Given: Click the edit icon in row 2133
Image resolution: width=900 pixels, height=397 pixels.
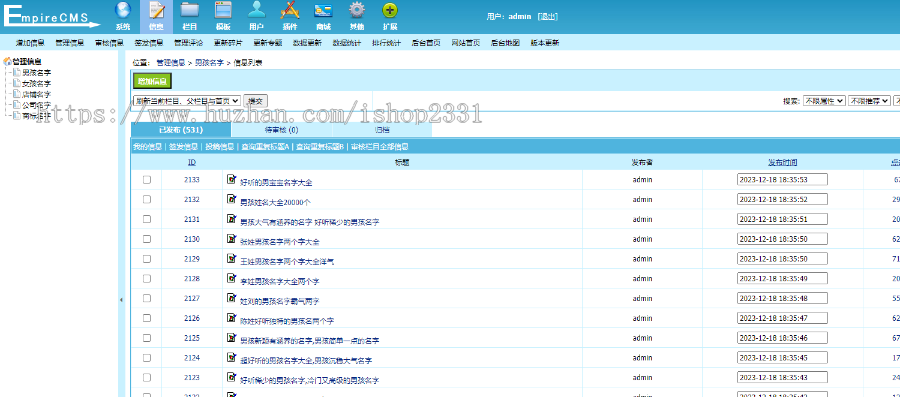Looking at the screenshot, I should pyautogui.click(x=231, y=180).
